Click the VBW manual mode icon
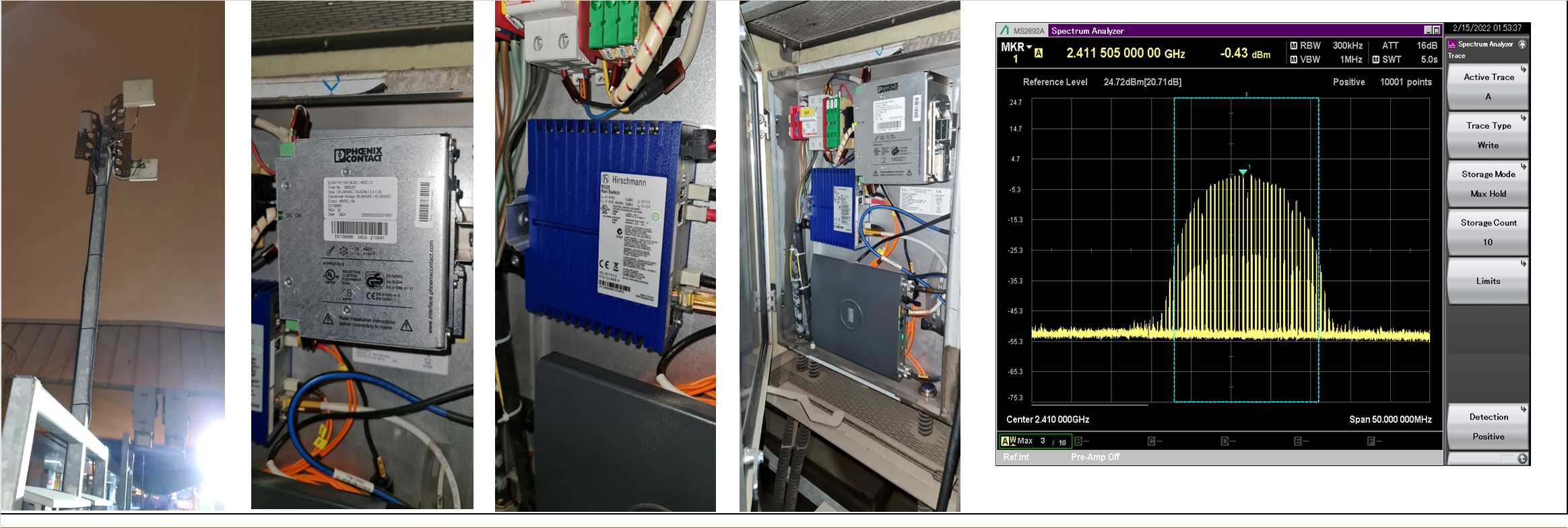Image resolution: width=1568 pixels, height=528 pixels. pyautogui.click(x=1293, y=60)
